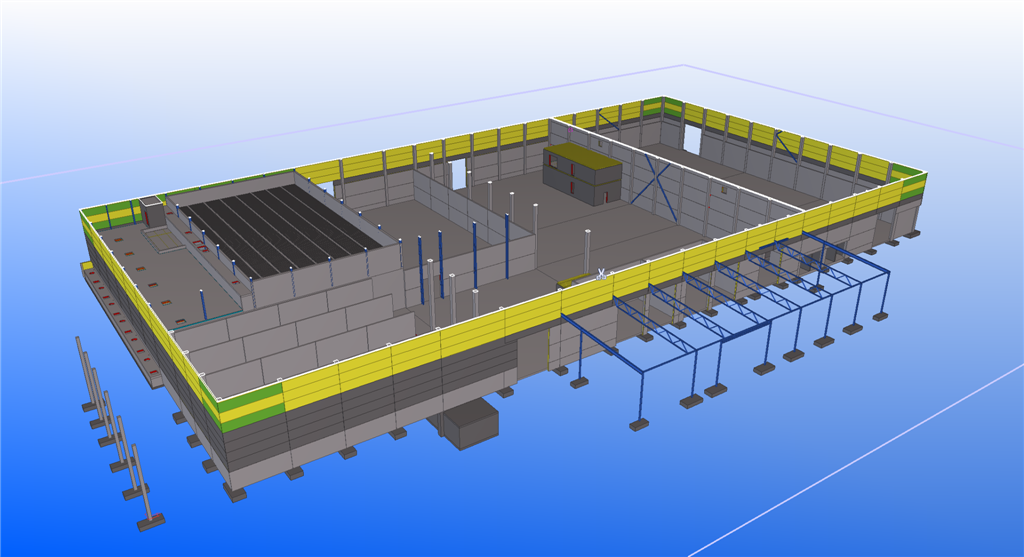Click the blue diagonal brace on the back-right wall
Screen dimensions: 1024x557
[787, 146]
